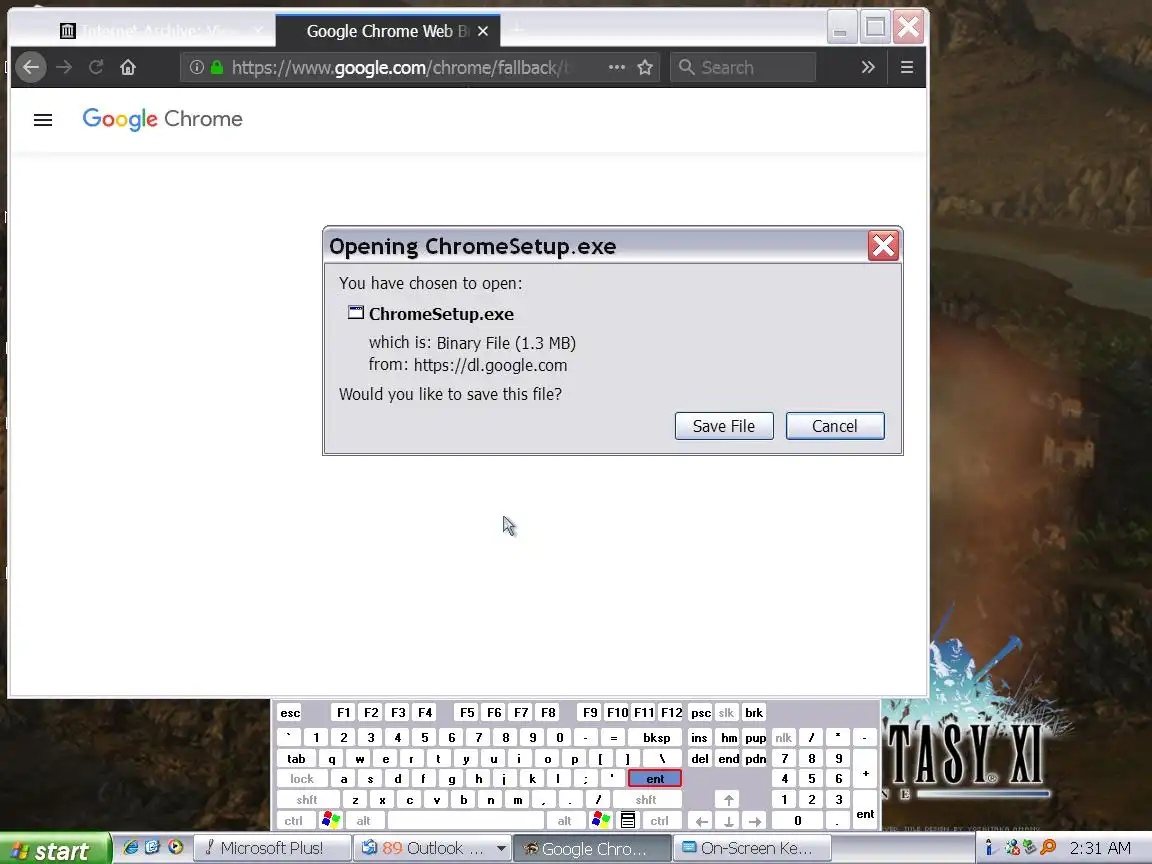The width and height of the screenshot is (1152, 864).
Task: Click the info icon in the system tray
Action: tap(989, 848)
